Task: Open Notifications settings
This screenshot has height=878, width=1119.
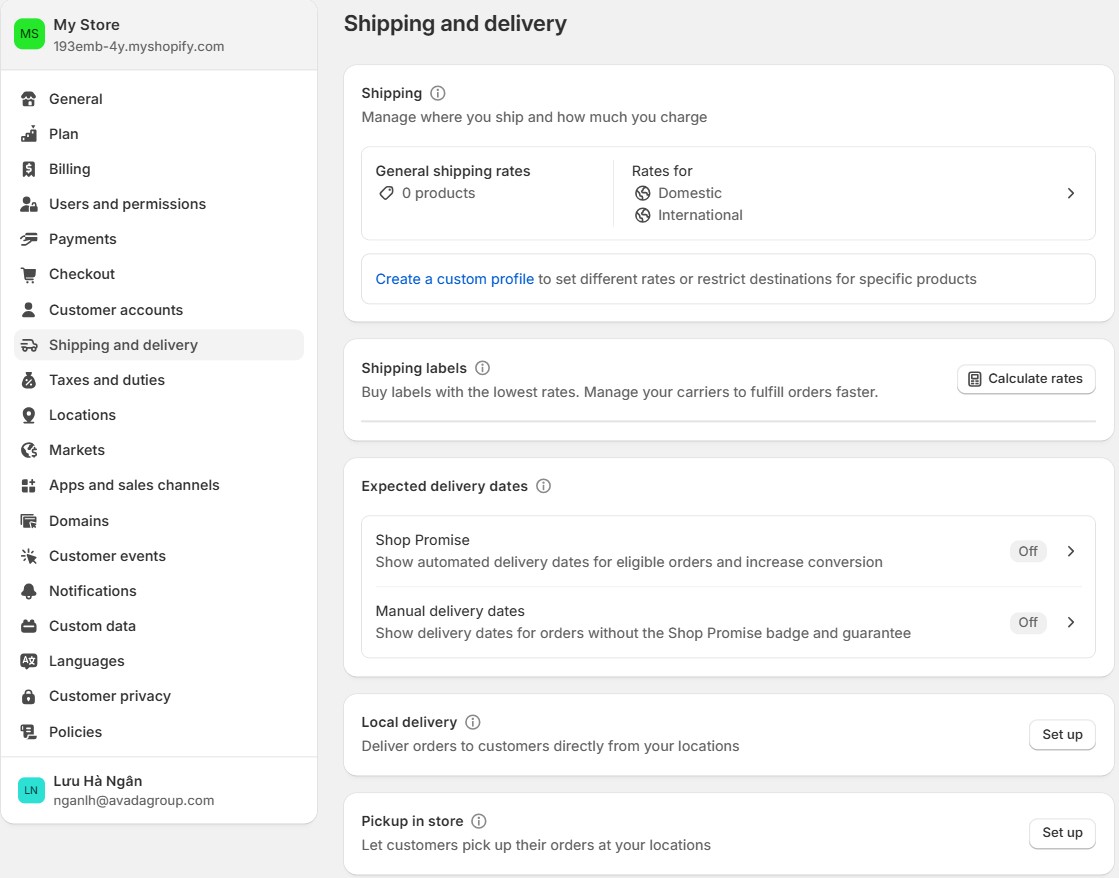Action: 158,591
